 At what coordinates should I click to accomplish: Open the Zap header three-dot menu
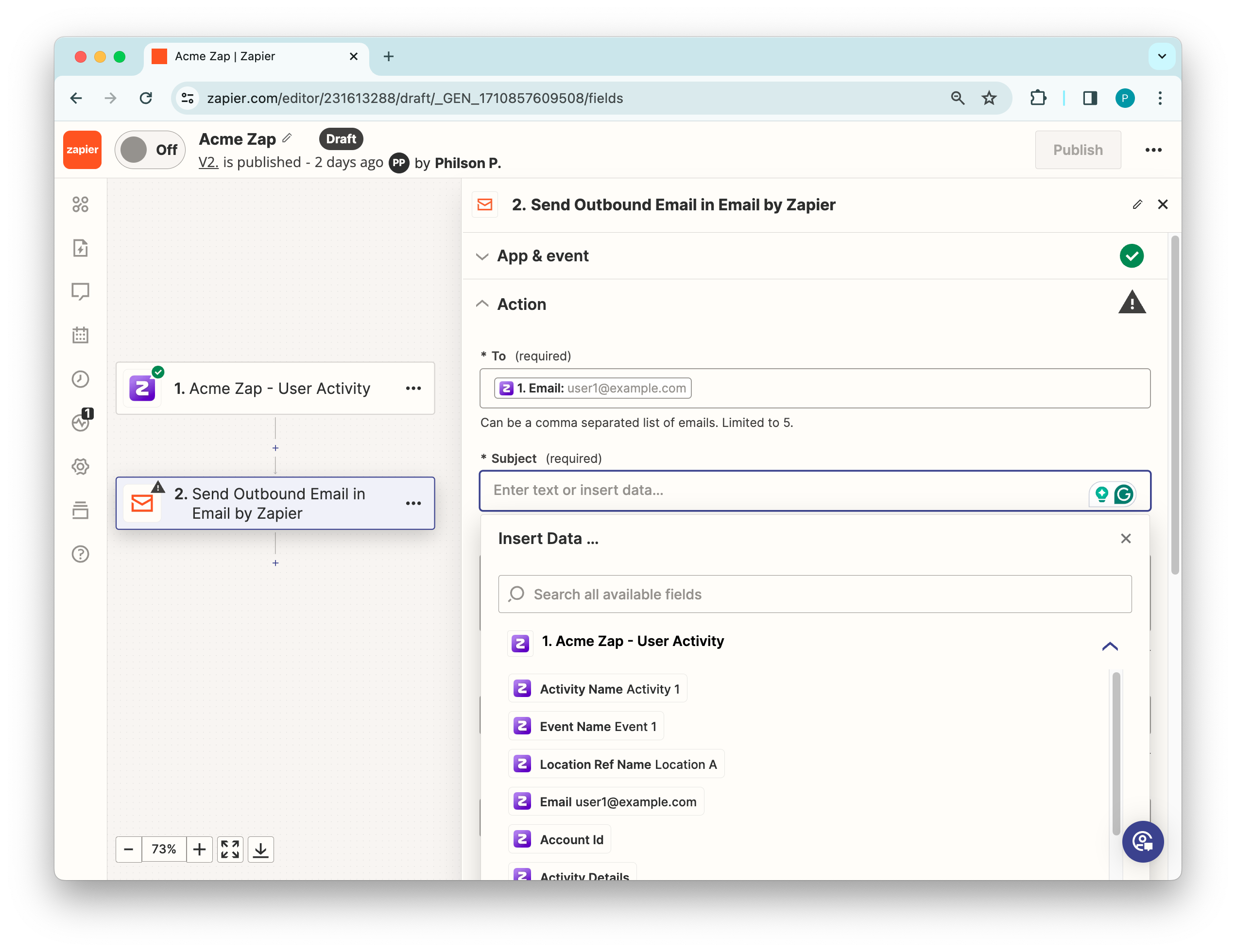pyautogui.click(x=1153, y=150)
